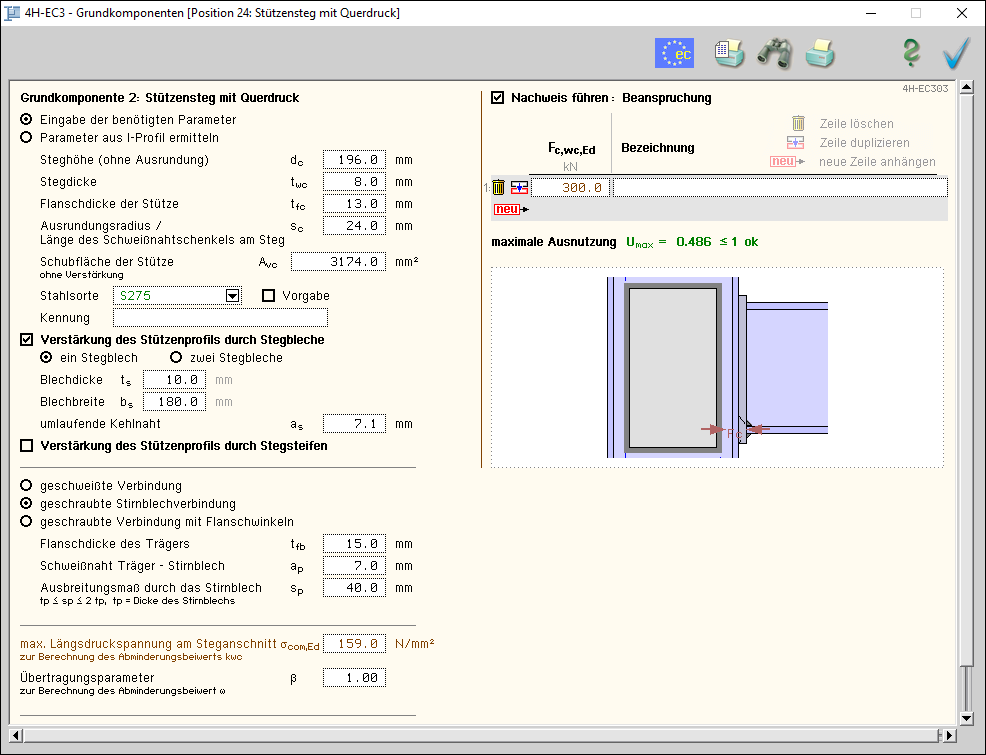Open the Stahlsorte S275 dropdown
Image resolution: width=986 pixels, height=755 pixels.
(233, 296)
